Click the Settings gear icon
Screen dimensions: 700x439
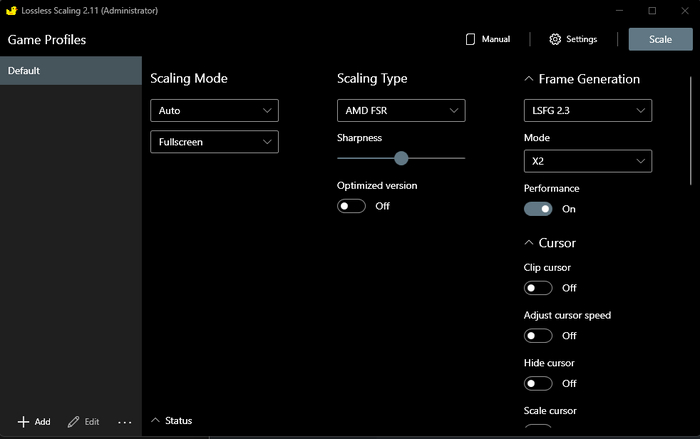point(555,39)
